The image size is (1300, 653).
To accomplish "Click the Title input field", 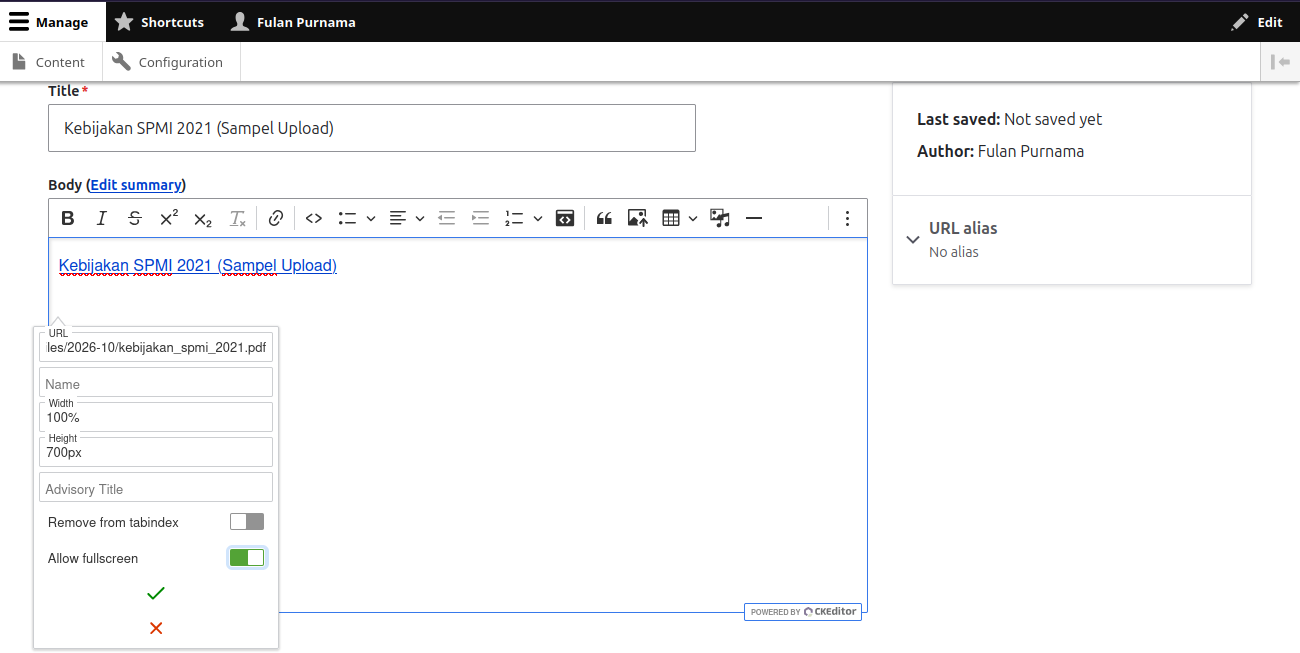I will click(372, 128).
